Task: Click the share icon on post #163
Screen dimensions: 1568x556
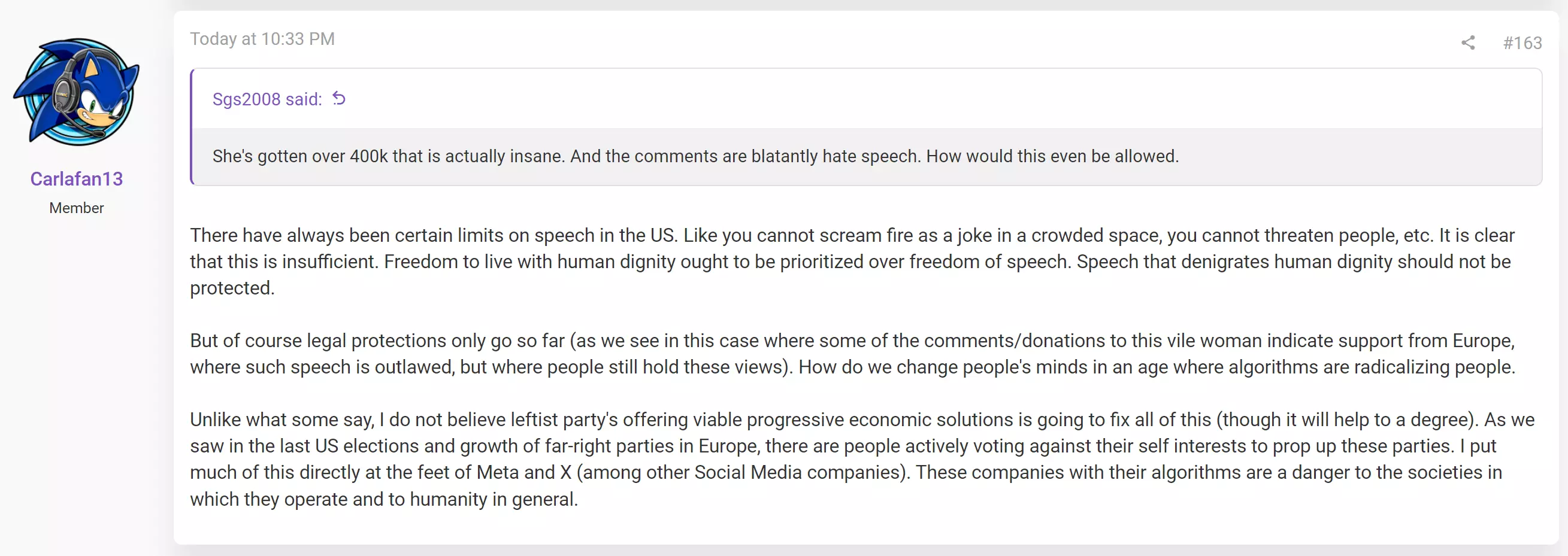Action: point(1467,42)
